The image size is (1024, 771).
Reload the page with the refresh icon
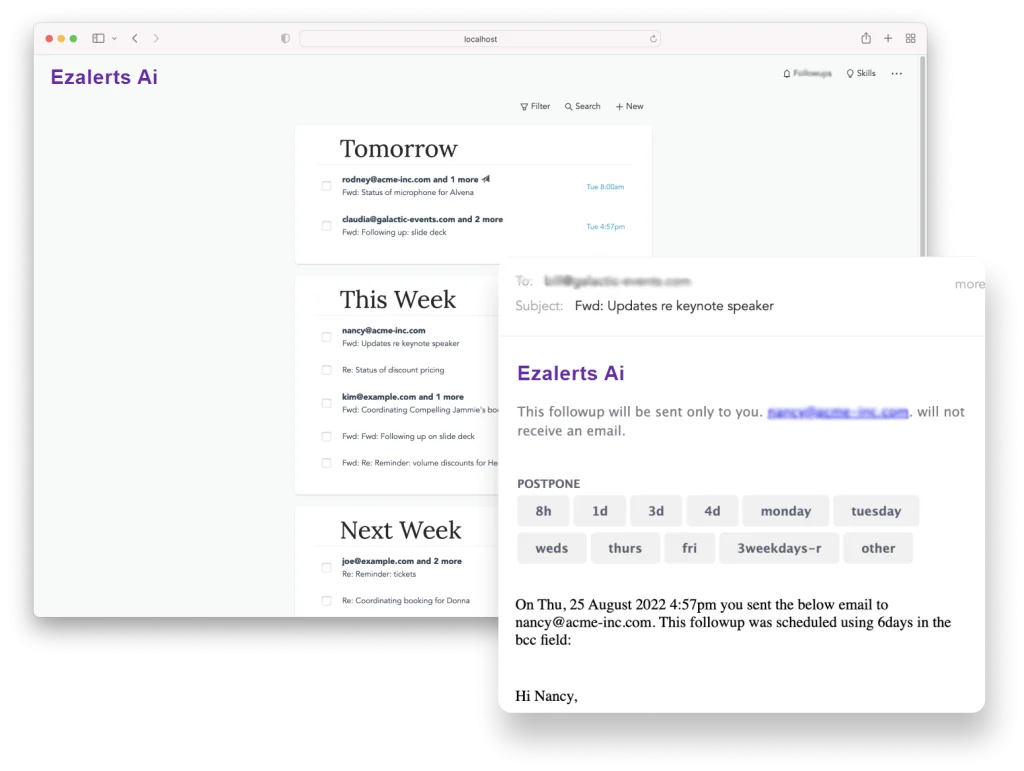coord(653,39)
